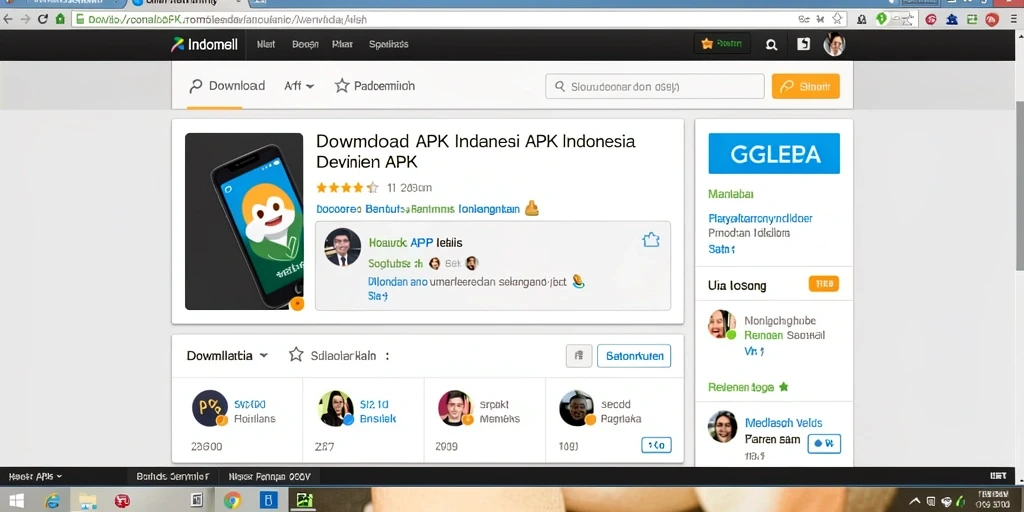The width and height of the screenshot is (1024, 512).
Task: Click the puzzle piece icon in review card
Action: [651, 240]
